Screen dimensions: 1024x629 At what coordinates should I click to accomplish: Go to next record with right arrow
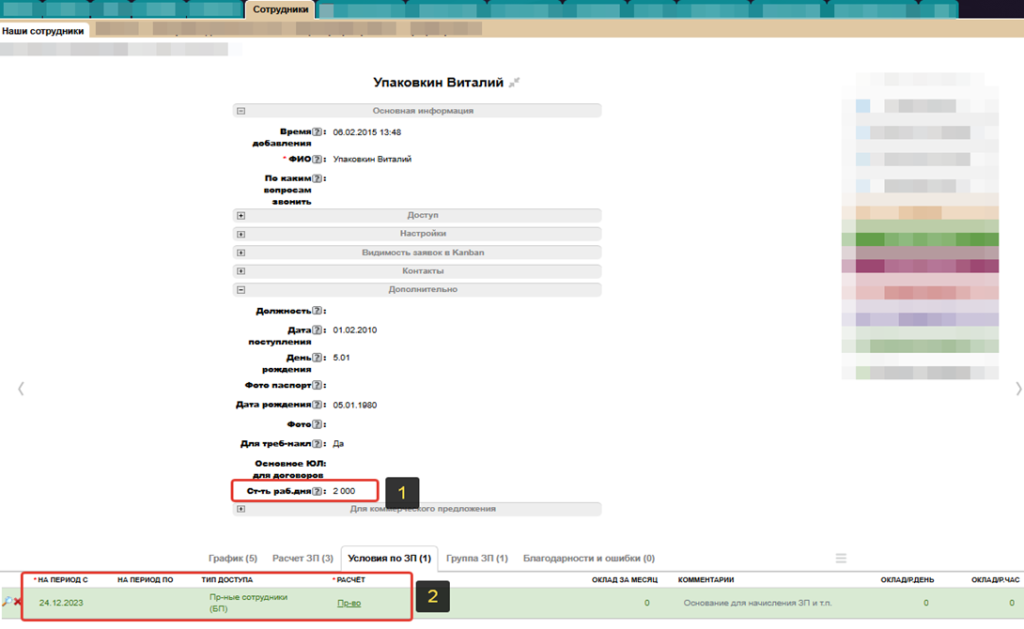coord(1018,389)
